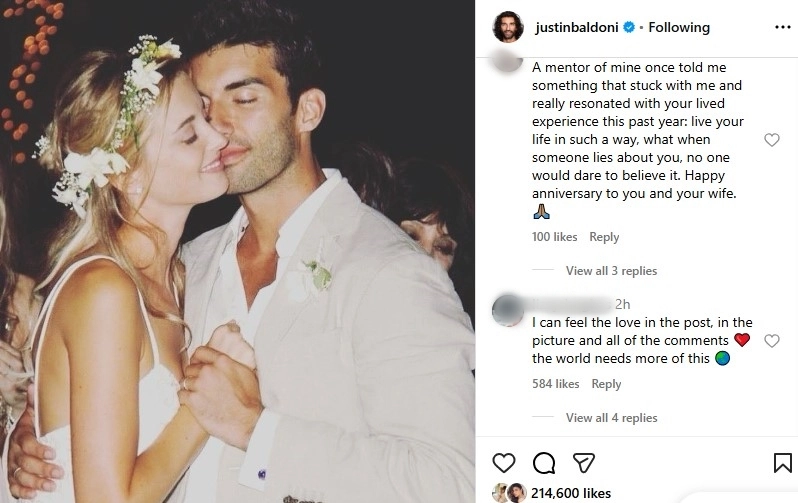Open comments with the speech bubble icon

point(544,462)
